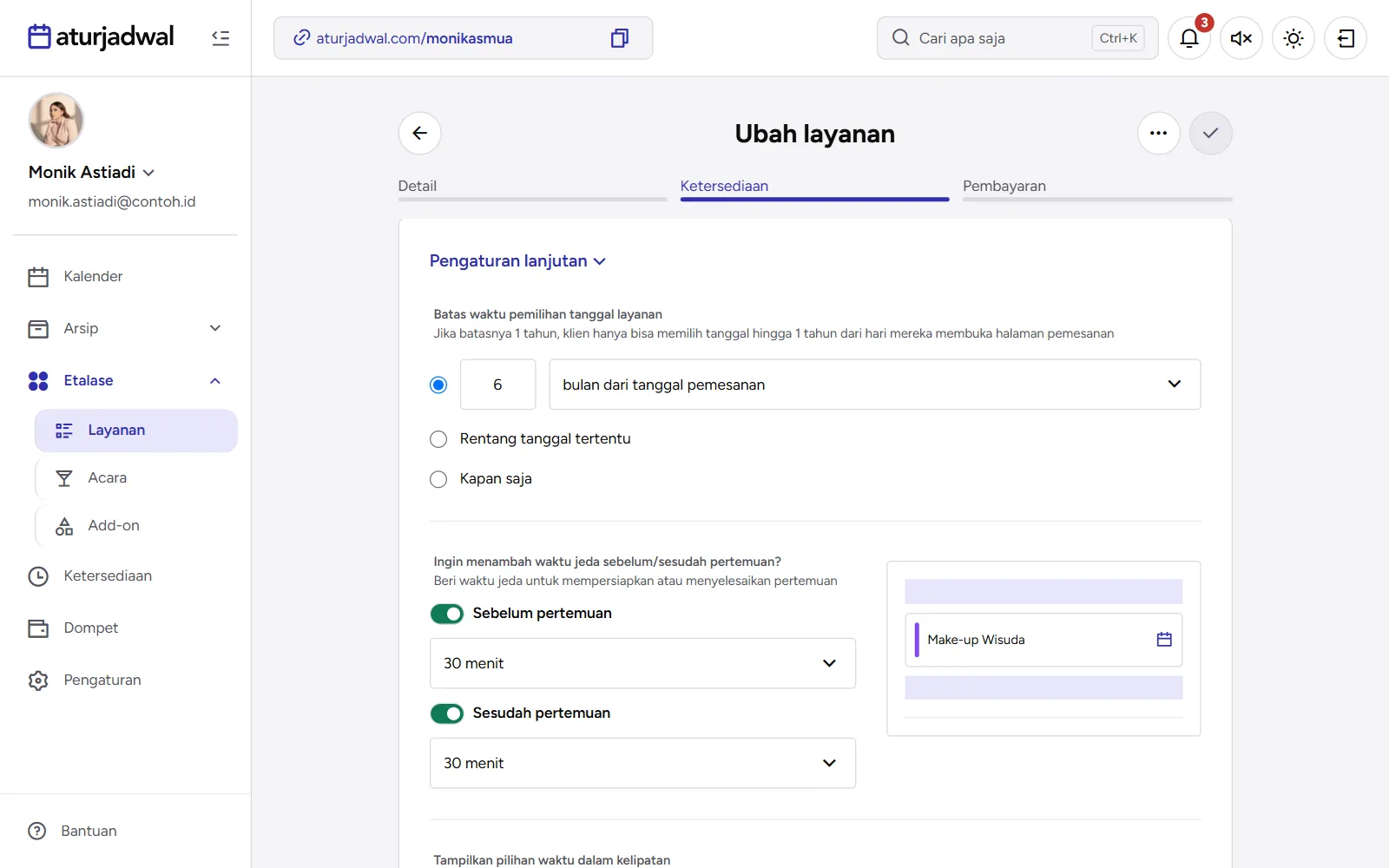This screenshot has width=1389, height=868.
Task: Open the three-dots more options
Action: pyautogui.click(x=1159, y=134)
